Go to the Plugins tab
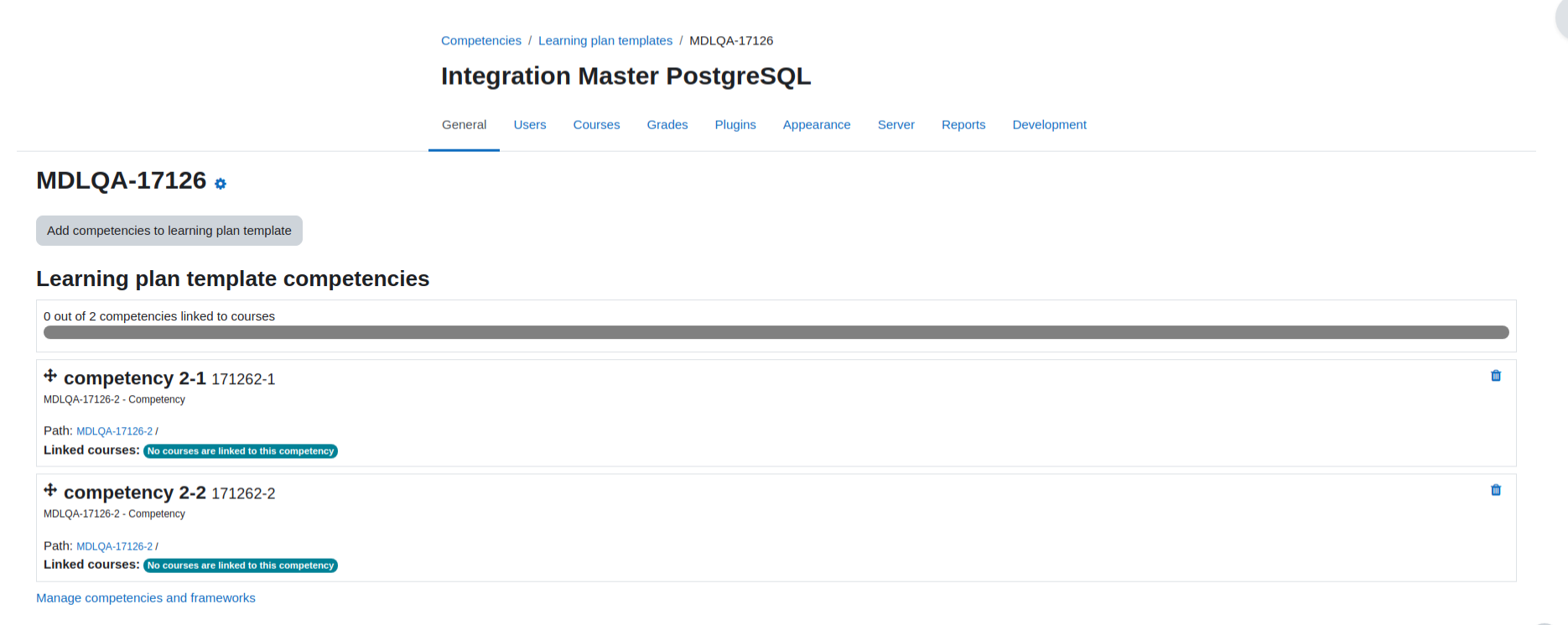The width and height of the screenshot is (1568, 625). point(735,125)
